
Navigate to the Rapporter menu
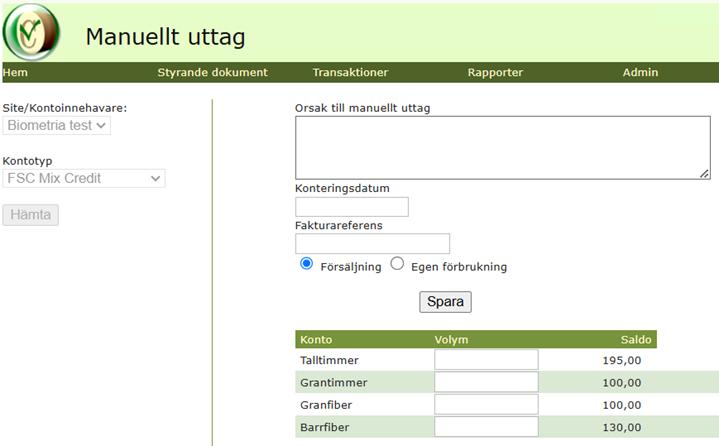(495, 72)
